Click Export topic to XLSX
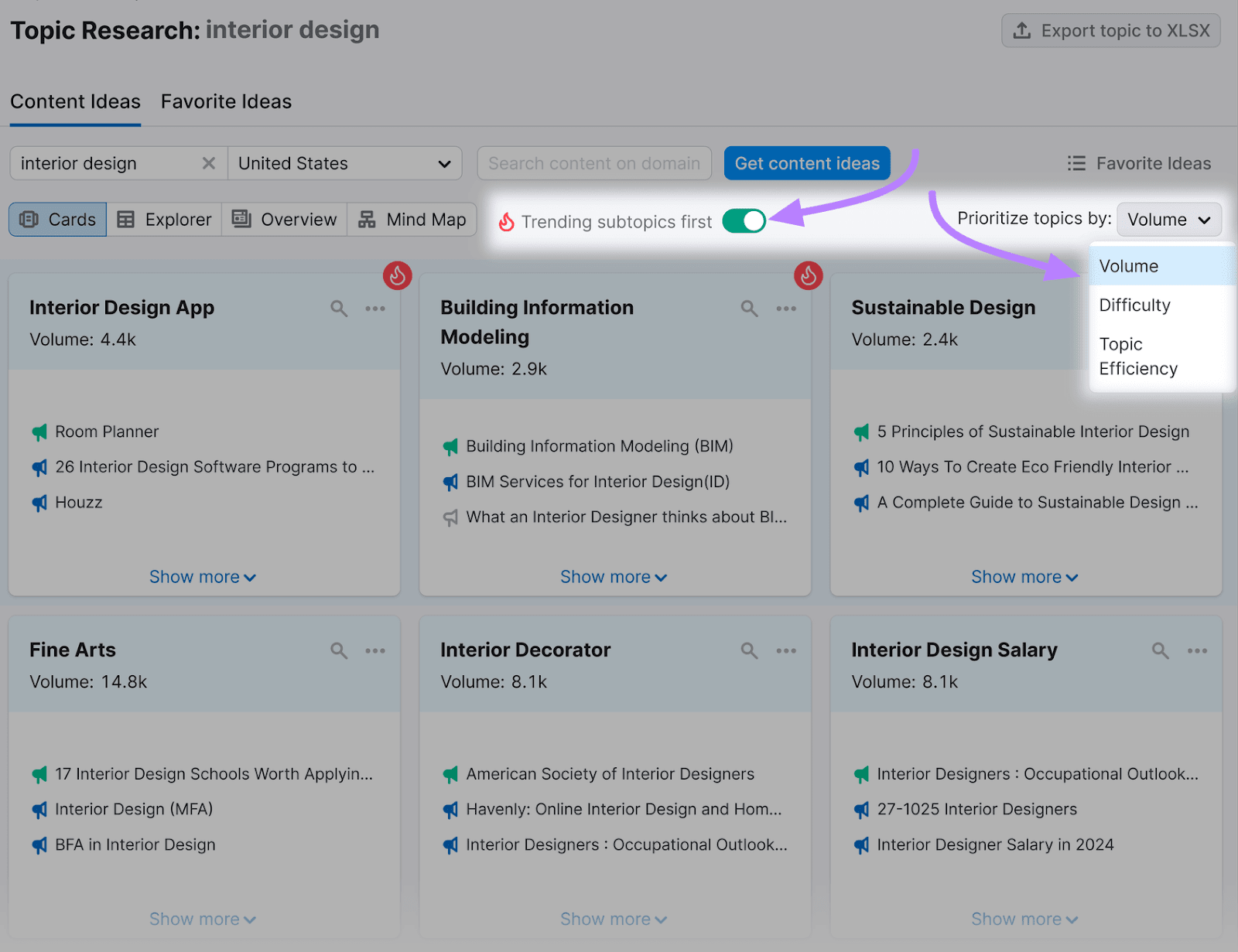The height and width of the screenshot is (952, 1238). (x=1110, y=30)
